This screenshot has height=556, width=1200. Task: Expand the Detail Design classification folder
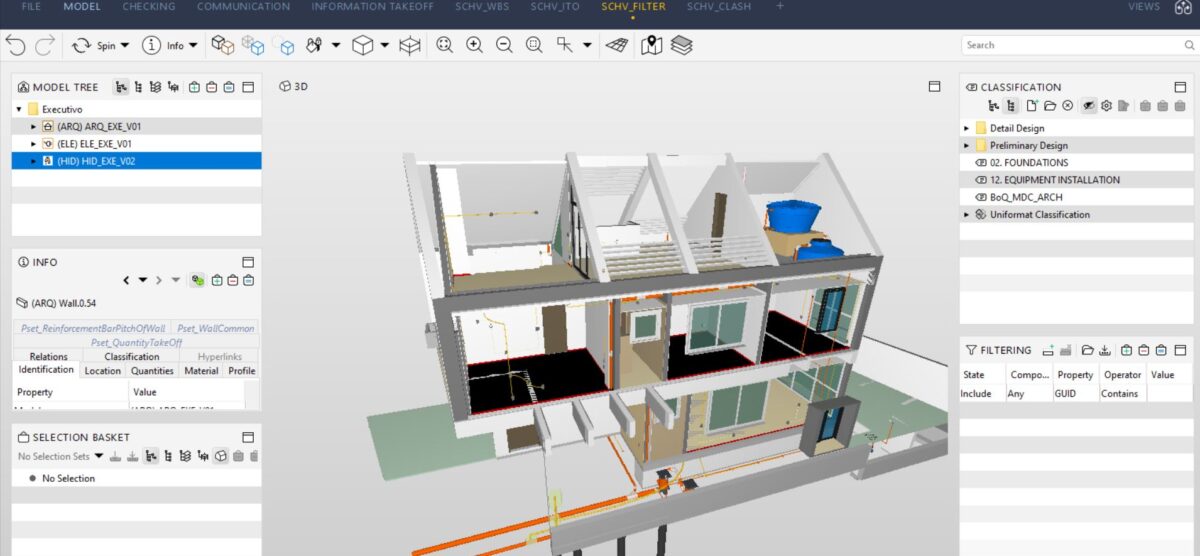pyautogui.click(x=966, y=128)
